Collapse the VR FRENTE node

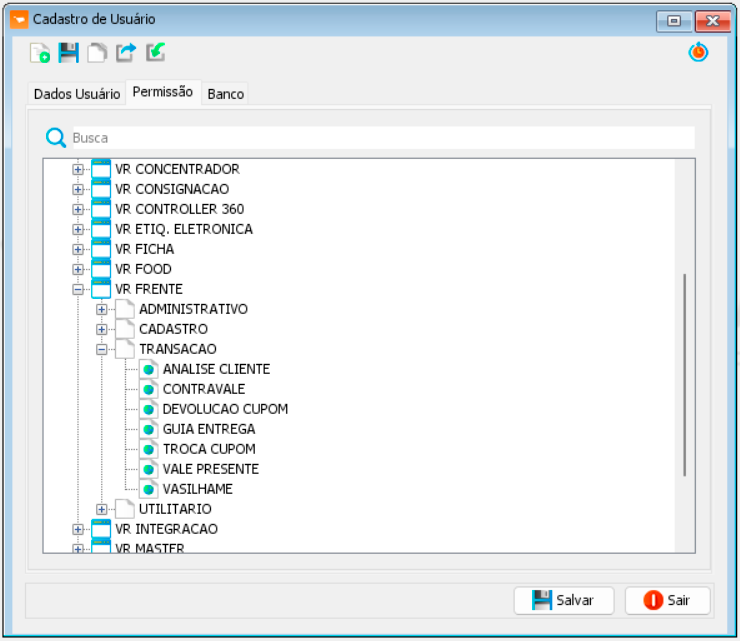pyautogui.click(x=78, y=289)
